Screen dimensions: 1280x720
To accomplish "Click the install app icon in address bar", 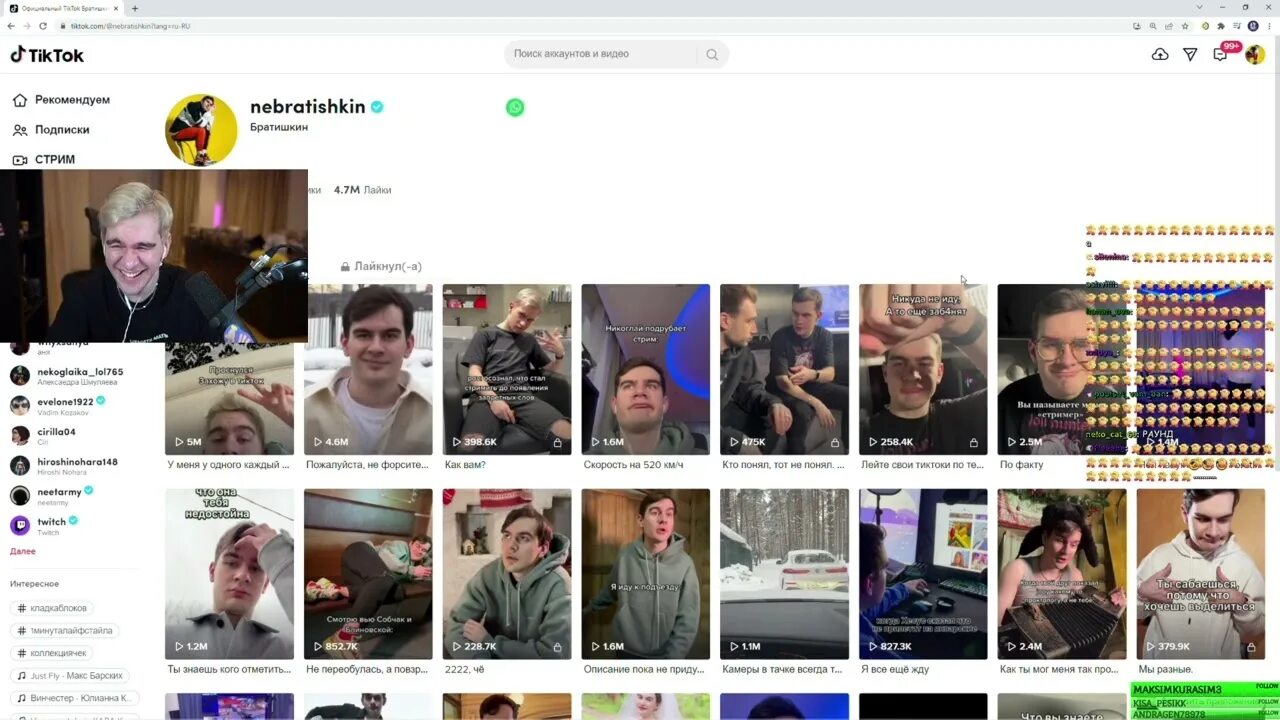I will tap(1137, 26).
